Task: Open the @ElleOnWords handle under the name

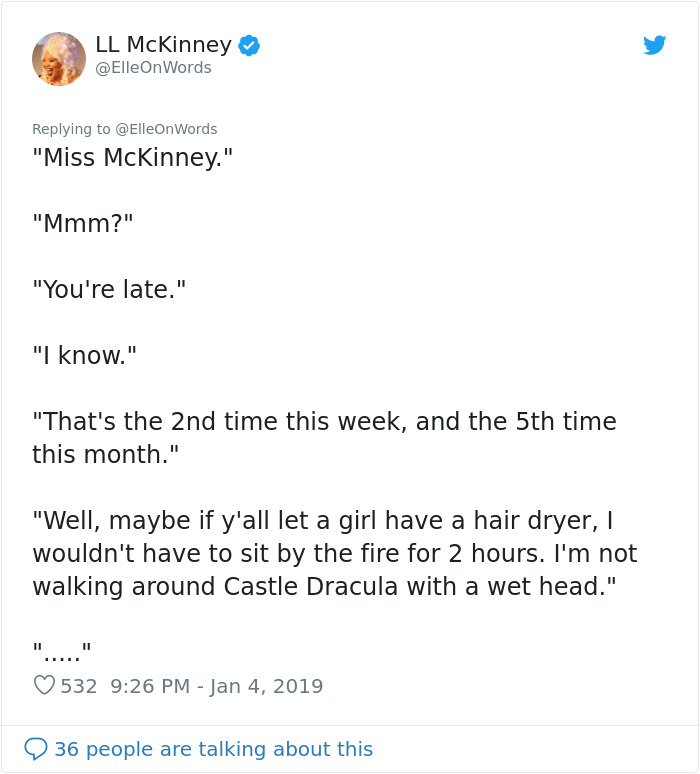Action: point(153,68)
